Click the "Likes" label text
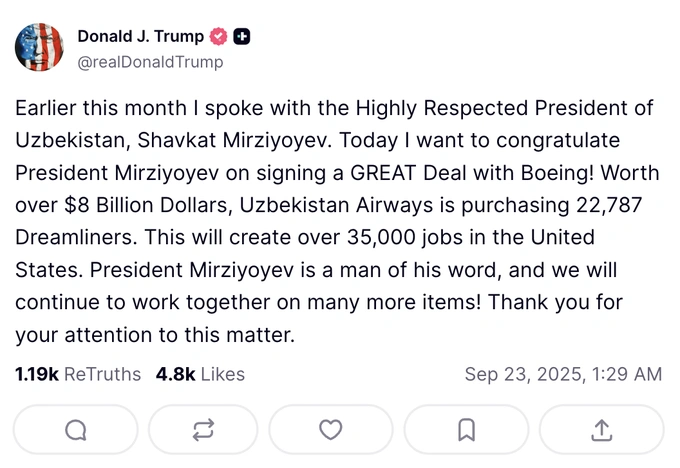Image resolution: width=680 pixels, height=468 pixels. (x=223, y=374)
